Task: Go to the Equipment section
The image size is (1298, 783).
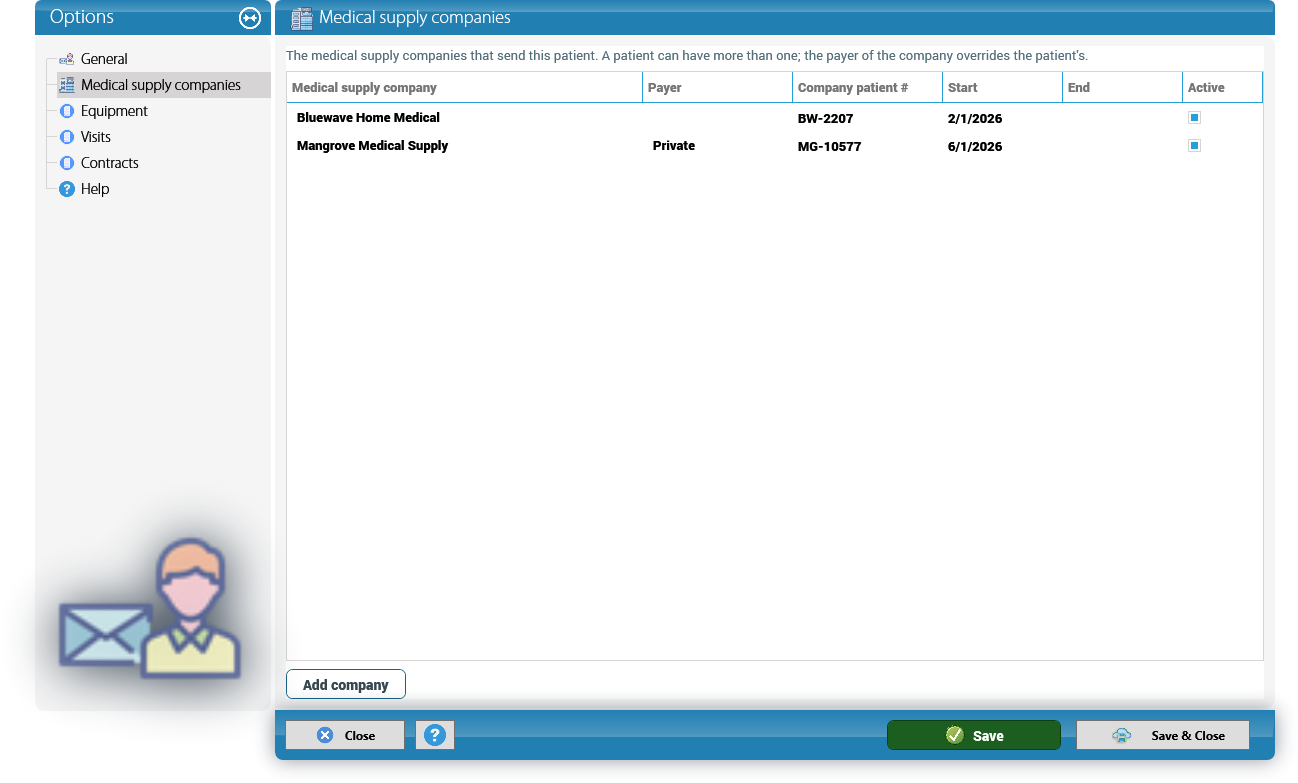Action: pyautogui.click(x=114, y=111)
